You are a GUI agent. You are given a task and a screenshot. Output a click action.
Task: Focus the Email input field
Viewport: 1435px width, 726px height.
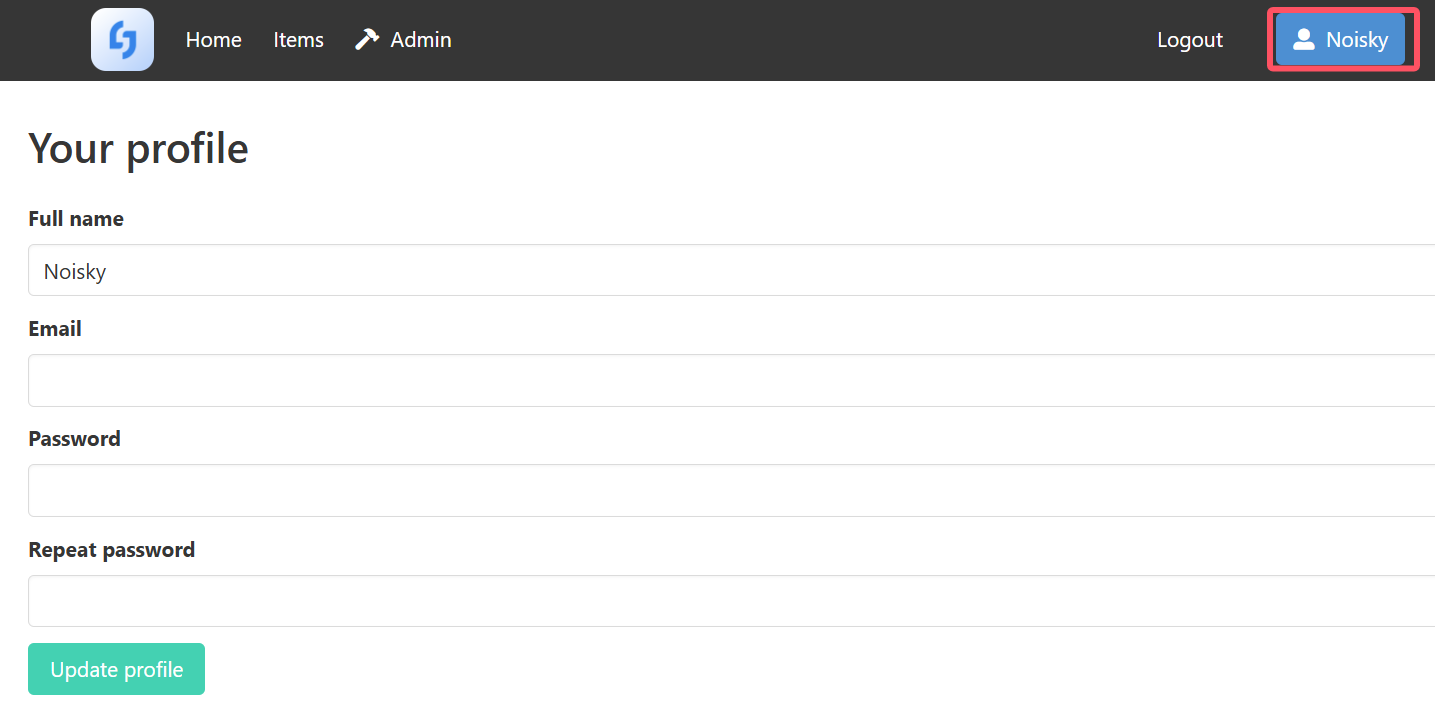(x=731, y=380)
